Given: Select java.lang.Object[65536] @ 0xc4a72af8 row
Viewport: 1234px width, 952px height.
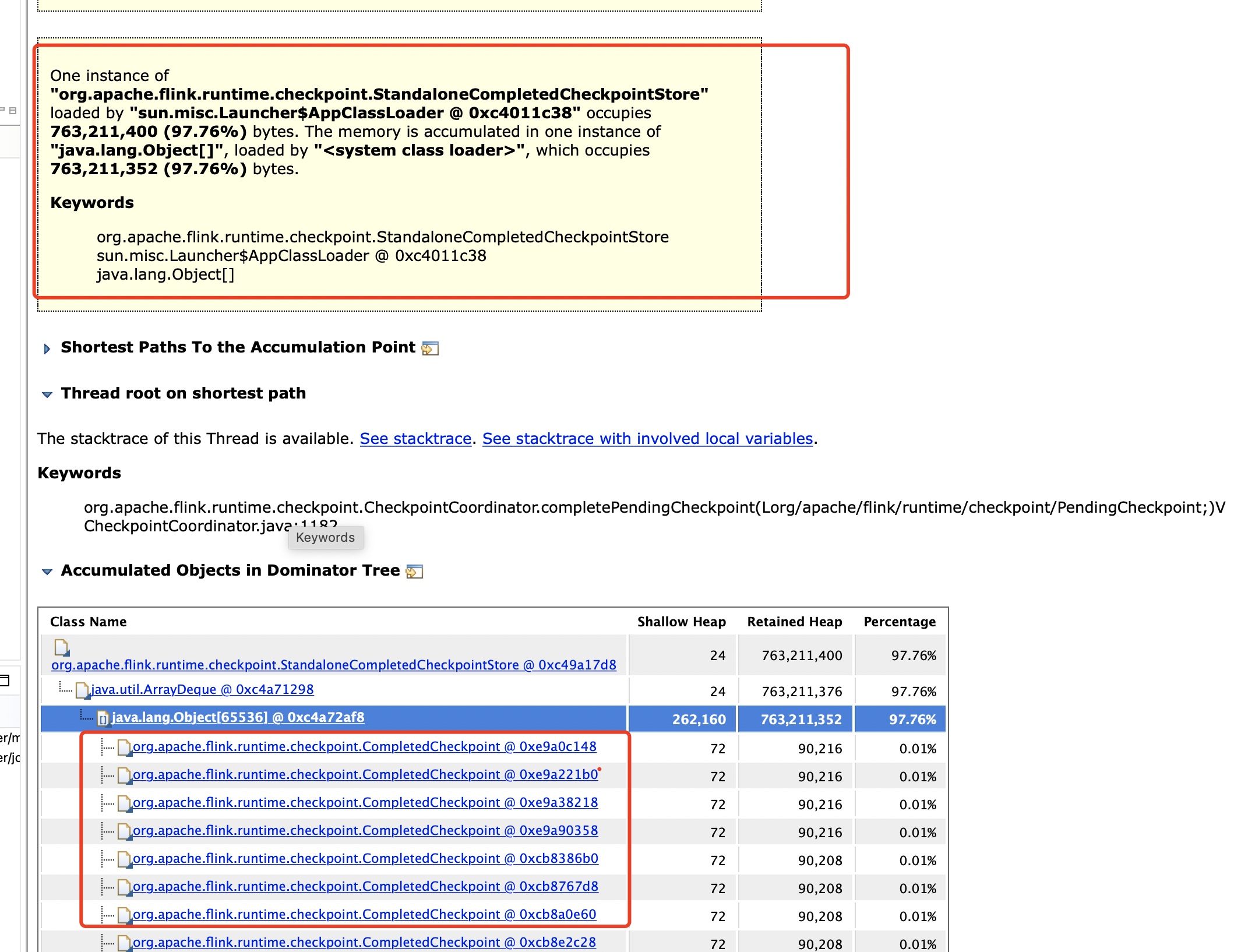Looking at the screenshot, I should tap(238, 717).
